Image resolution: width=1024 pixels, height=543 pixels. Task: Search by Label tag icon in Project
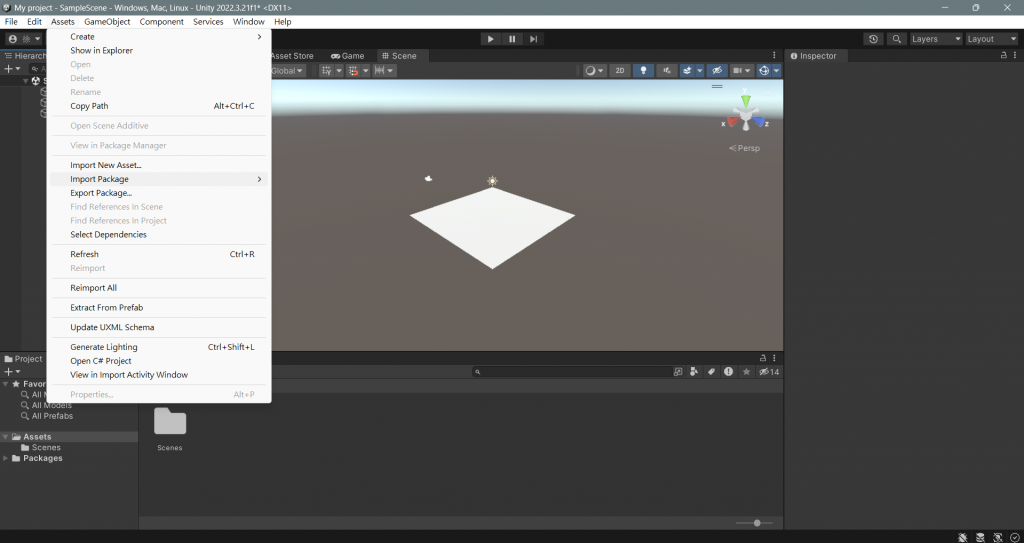[x=711, y=372]
